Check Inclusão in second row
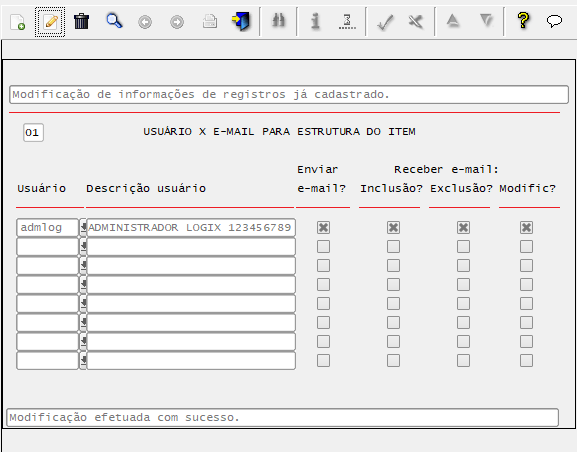577x452 pixels. coord(393,247)
